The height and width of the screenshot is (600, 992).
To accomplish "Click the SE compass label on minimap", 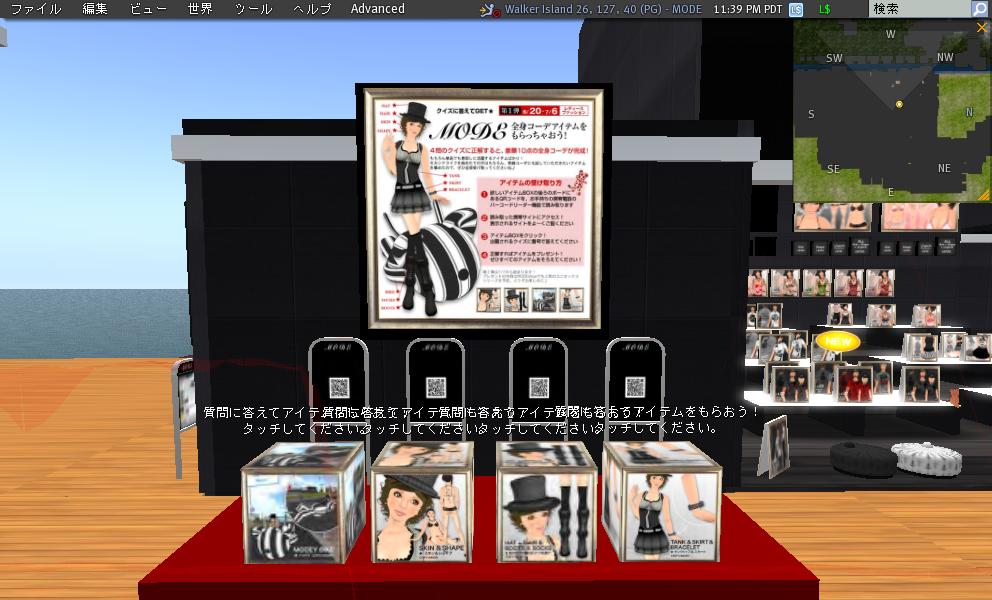I will 833,169.
